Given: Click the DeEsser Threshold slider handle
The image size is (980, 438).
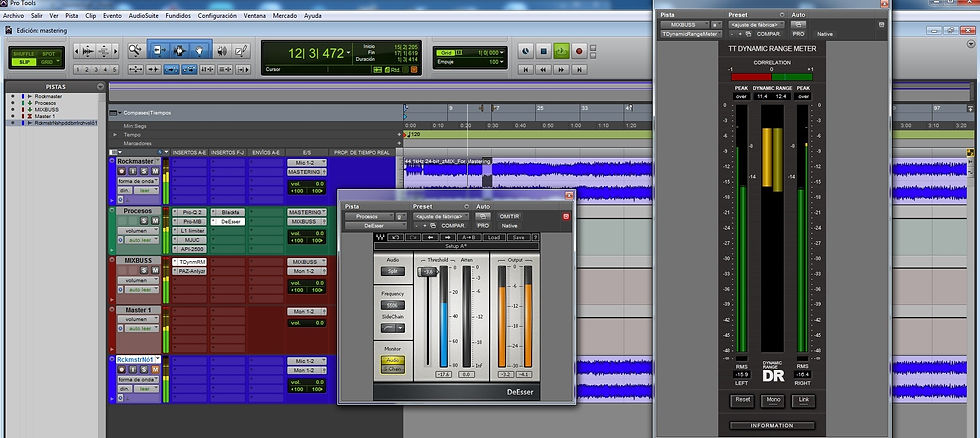Looking at the screenshot, I should 429,272.
